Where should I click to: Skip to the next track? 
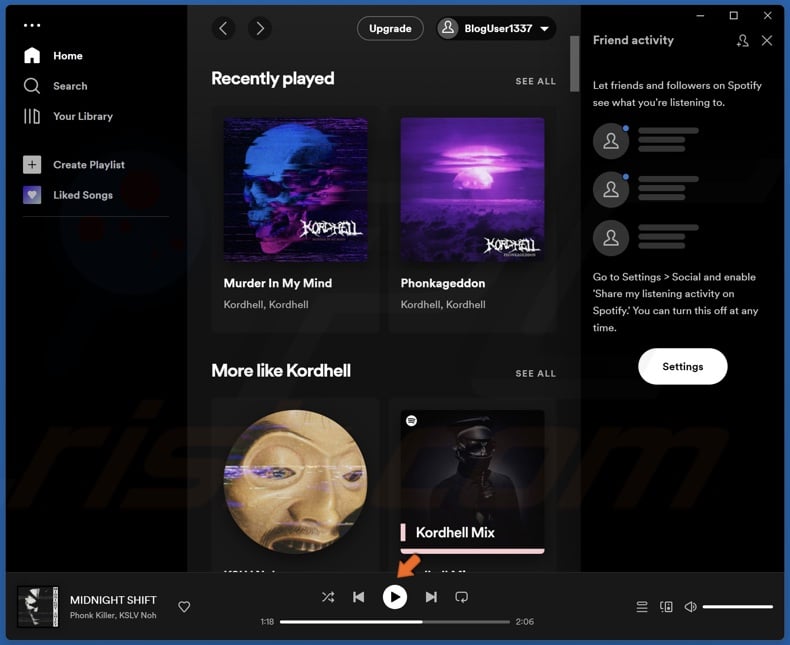pyautogui.click(x=431, y=597)
